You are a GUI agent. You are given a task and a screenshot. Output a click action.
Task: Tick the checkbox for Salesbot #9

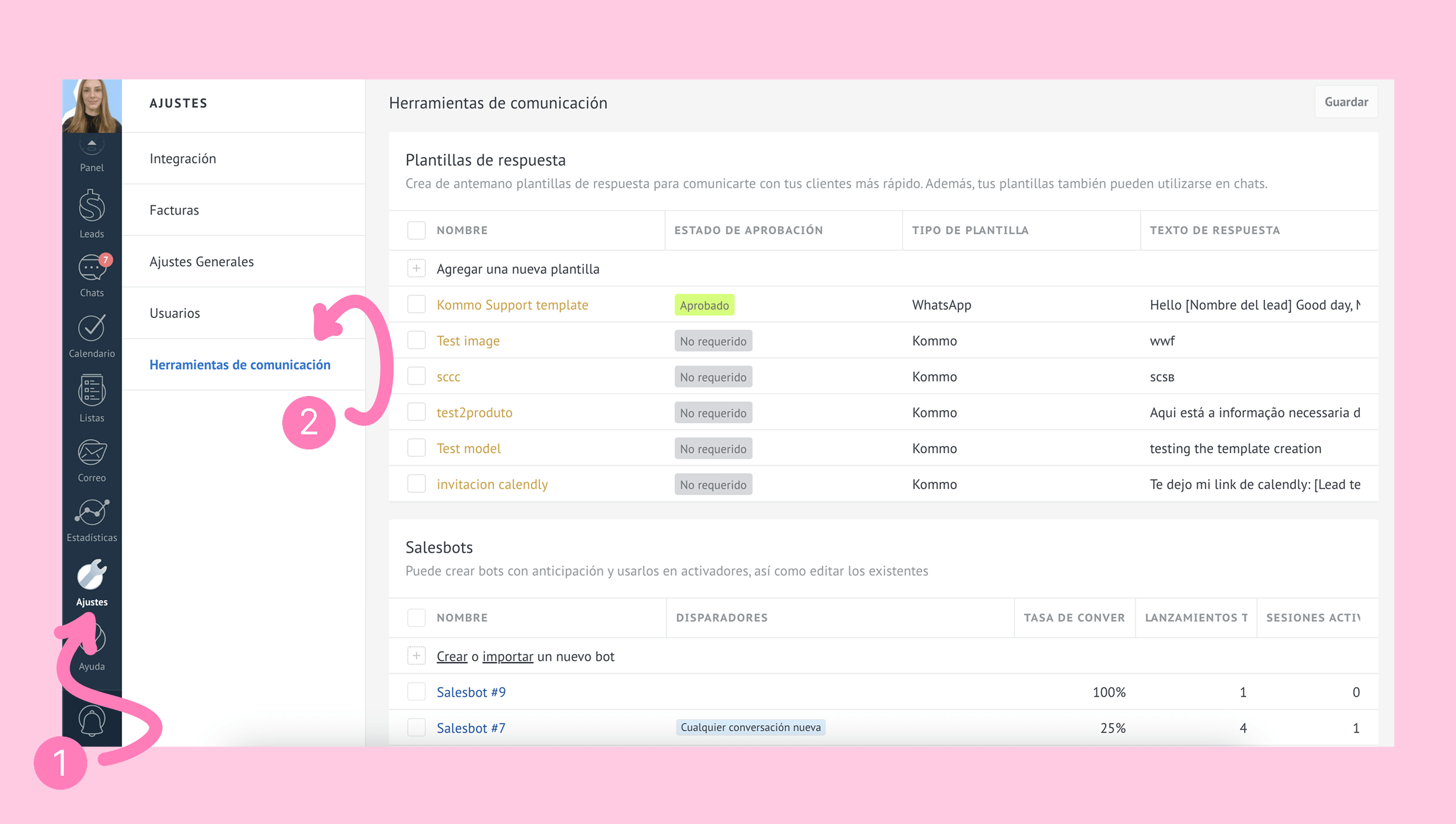416,691
